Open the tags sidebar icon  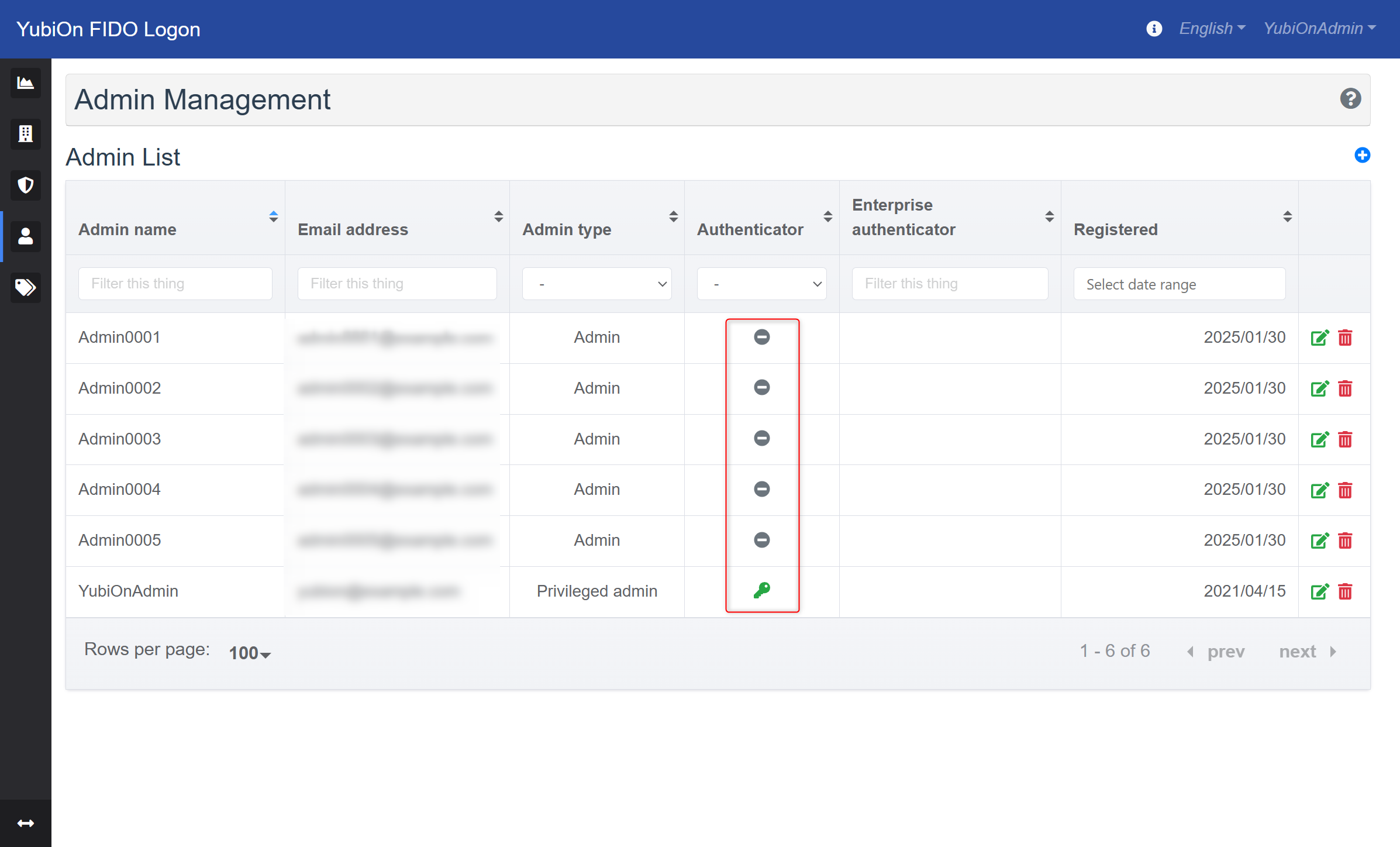pyautogui.click(x=25, y=288)
